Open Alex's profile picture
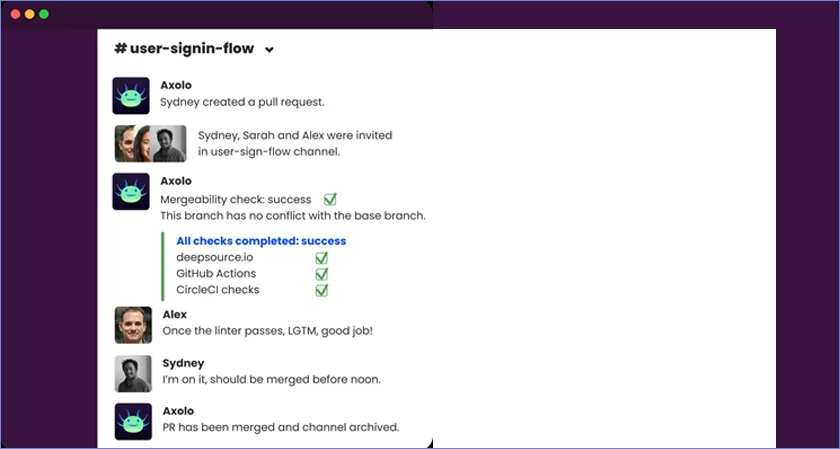 [x=133, y=325]
